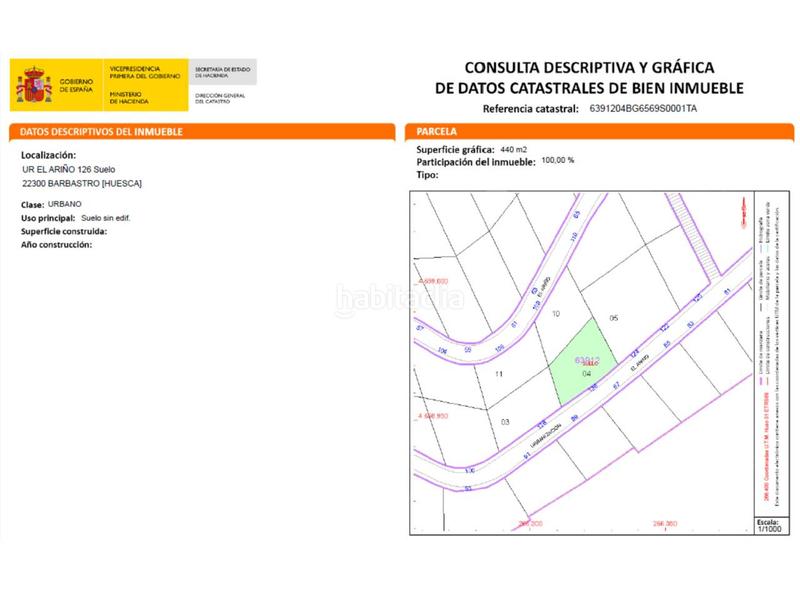Click 'Participación del inmueble:' label
The width and height of the screenshot is (800, 600).
click(476, 162)
